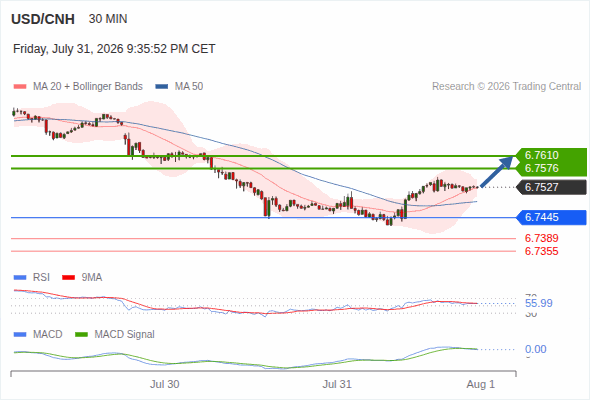Click the MA 20 + Bollinger Bands legend swatch
590x400 pixels.
[20, 87]
